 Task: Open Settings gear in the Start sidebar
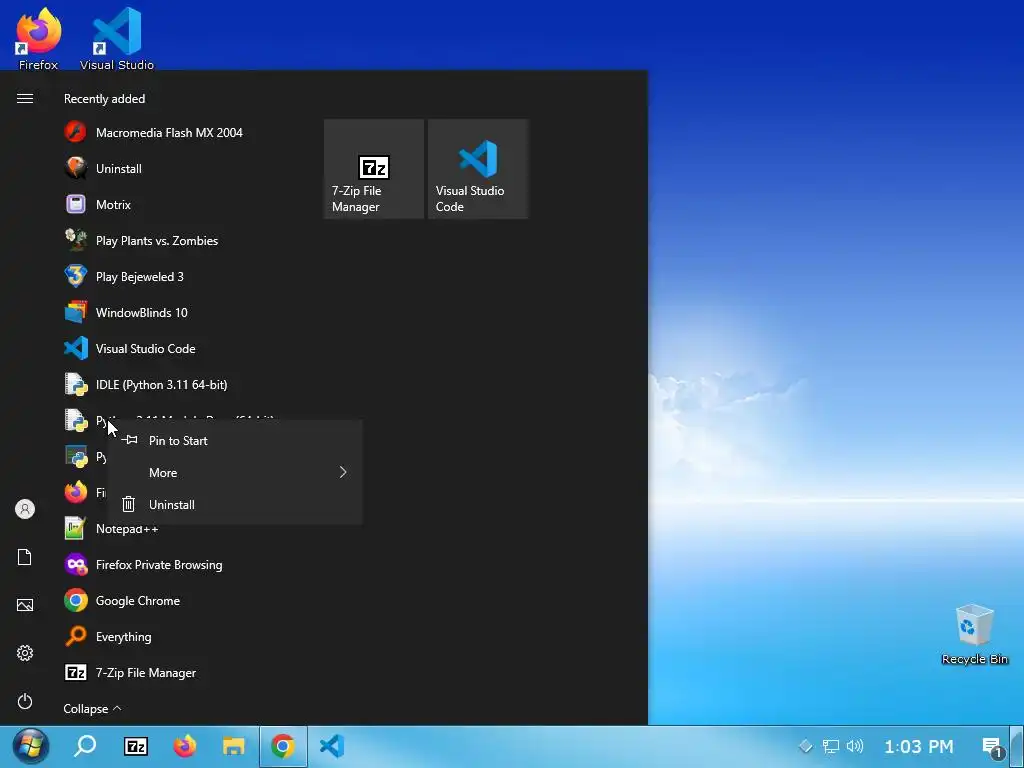(x=25, y=653)
